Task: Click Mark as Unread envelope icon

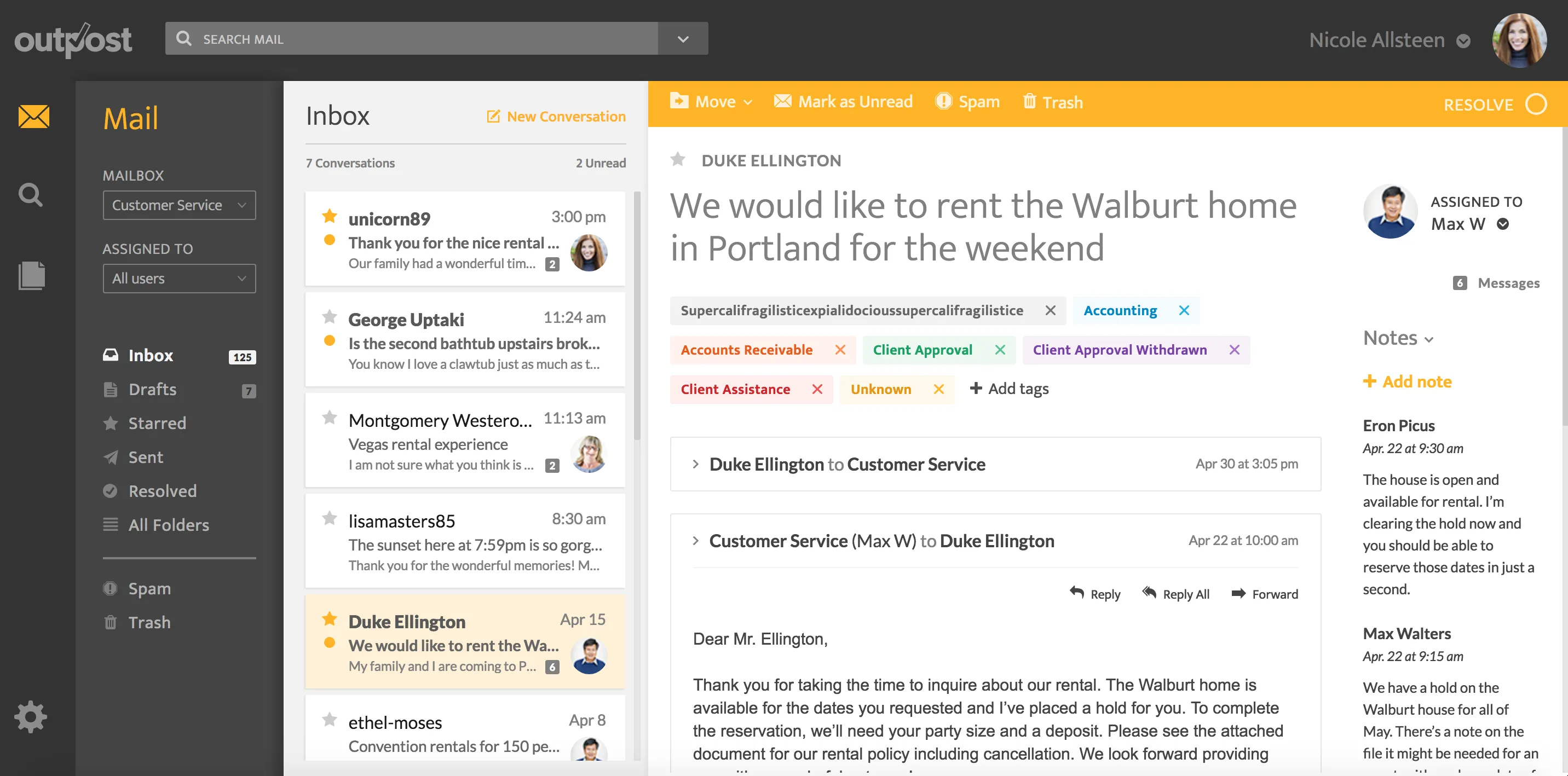Action: coord(783,101)
